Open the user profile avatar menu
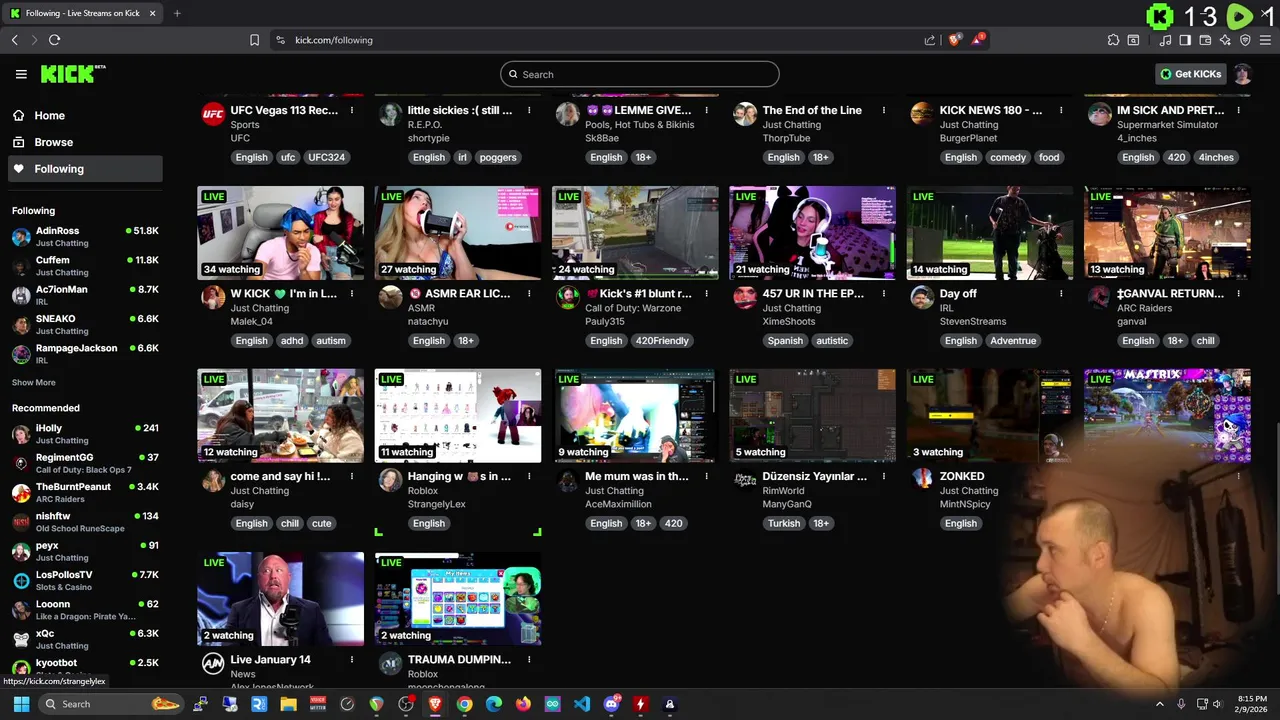 point(1242,74)
